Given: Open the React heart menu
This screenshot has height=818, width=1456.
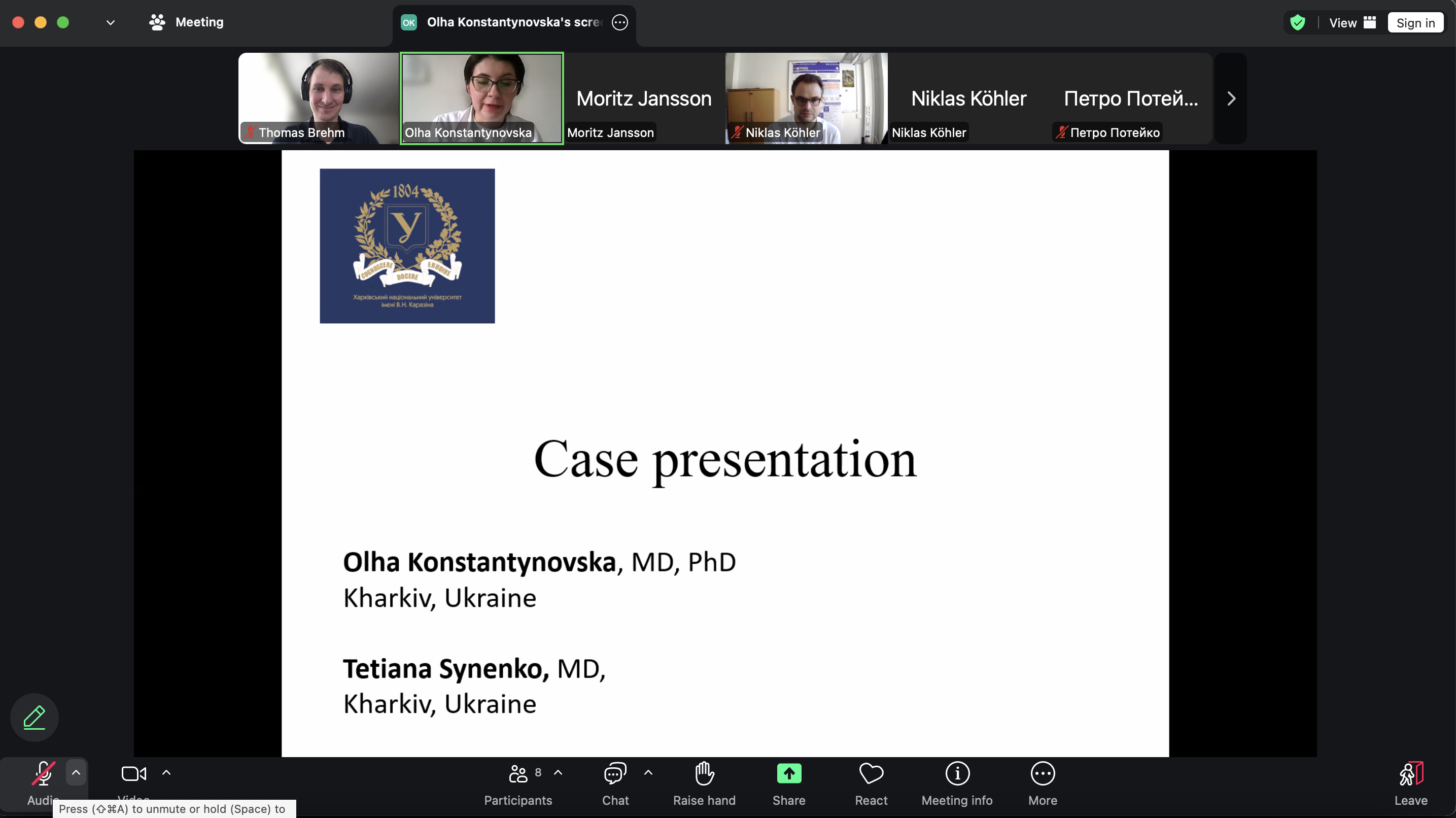Looking at the screenshot, I should click(871, 774).
